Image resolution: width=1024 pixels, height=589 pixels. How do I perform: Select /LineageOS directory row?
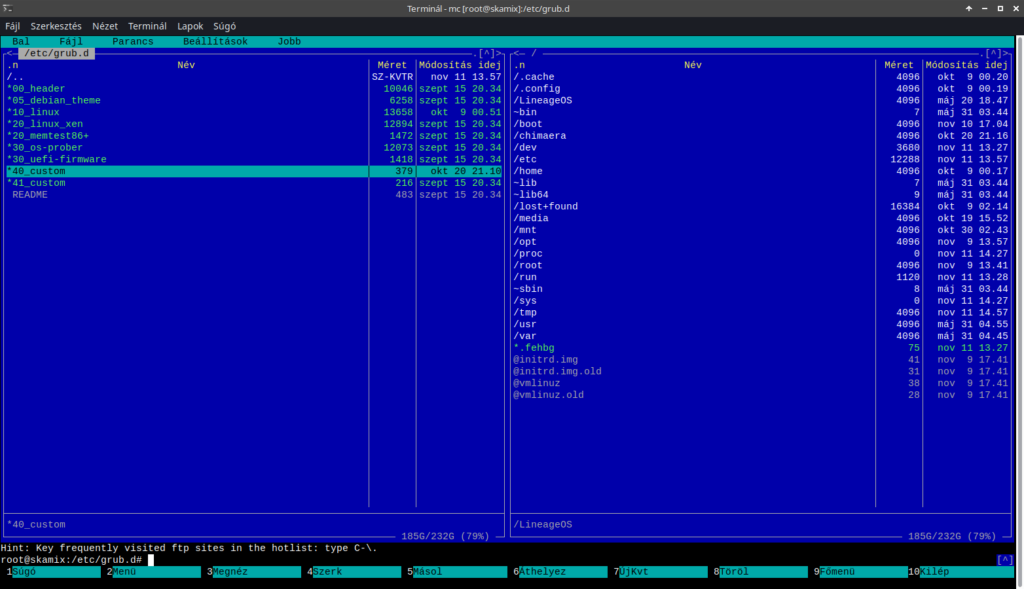point(760,101)
